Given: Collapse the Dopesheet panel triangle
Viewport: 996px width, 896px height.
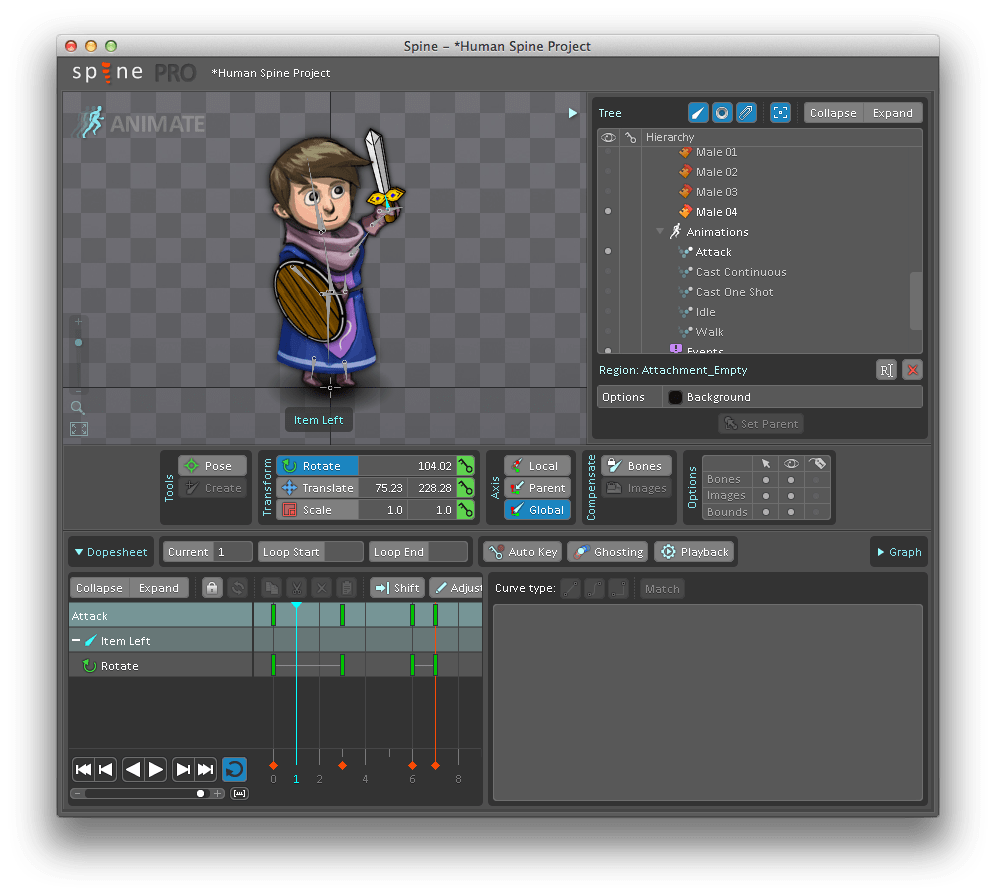Looking at the screenshot, I should pyautogui.click(x=79, y=552).
